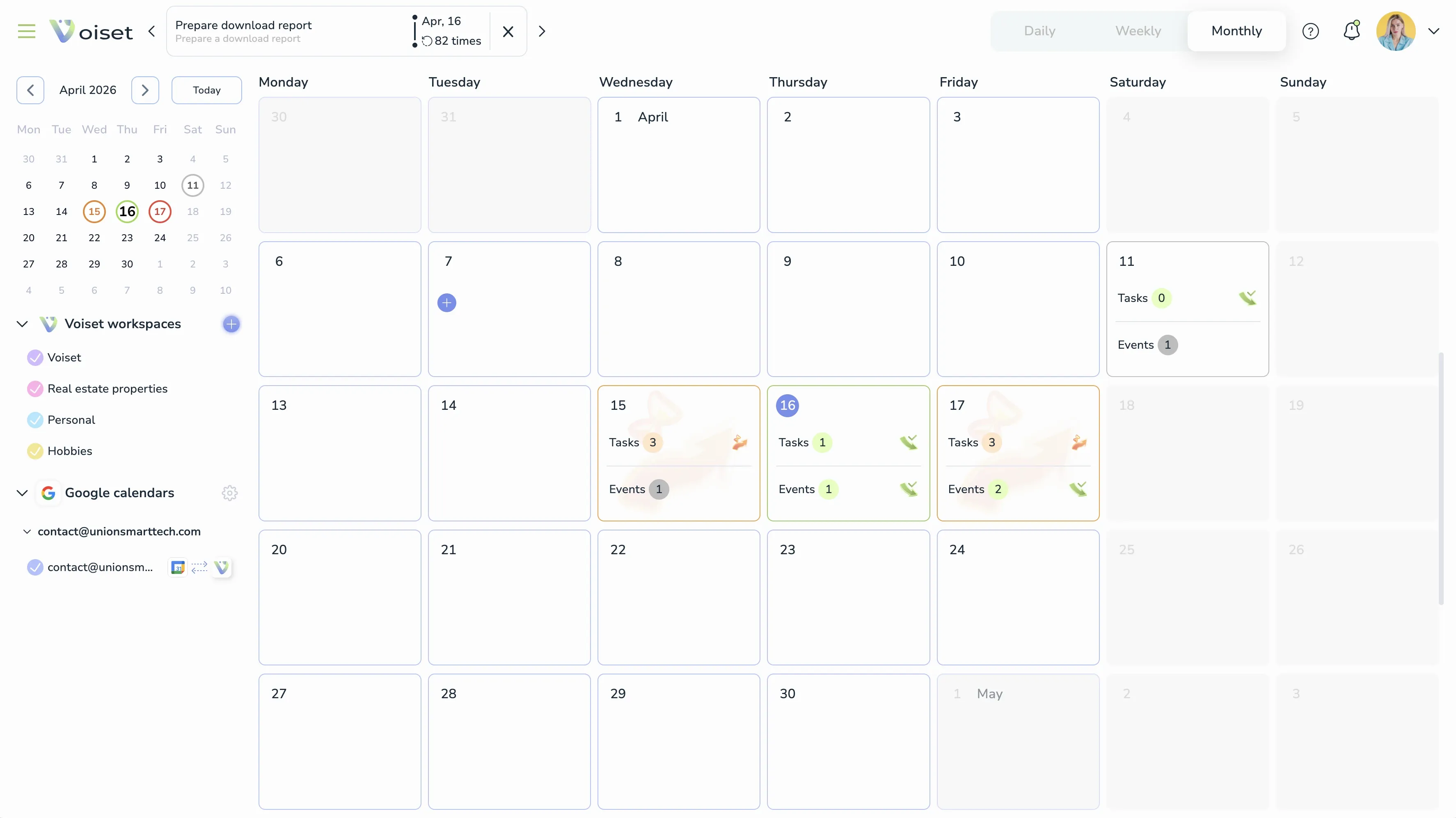Add an event on April 7 with plus
Viewport: 1456px width, 818px height.
(446, 303)
